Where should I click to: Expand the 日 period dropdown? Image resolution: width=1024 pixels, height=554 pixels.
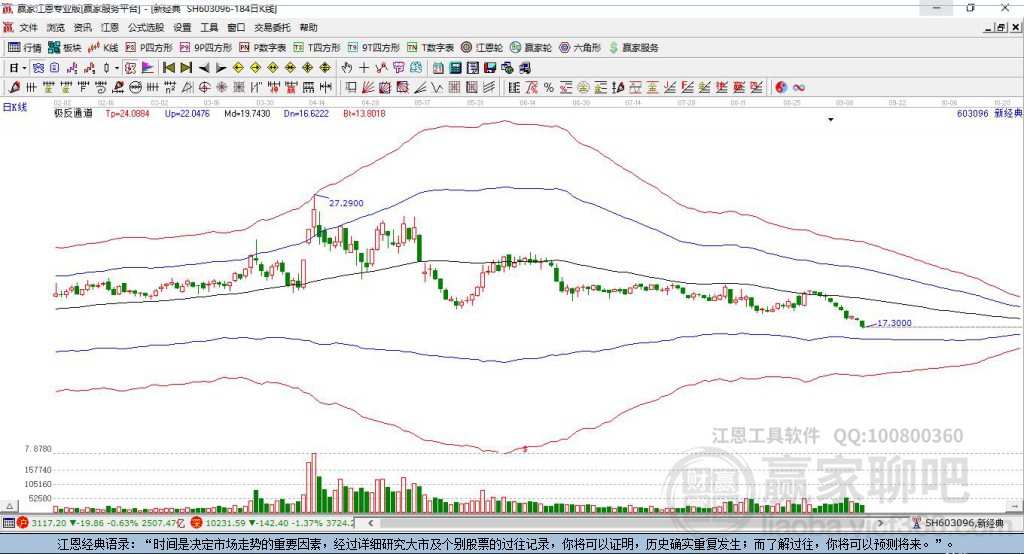pyautogui.click(x=24, y=68)
